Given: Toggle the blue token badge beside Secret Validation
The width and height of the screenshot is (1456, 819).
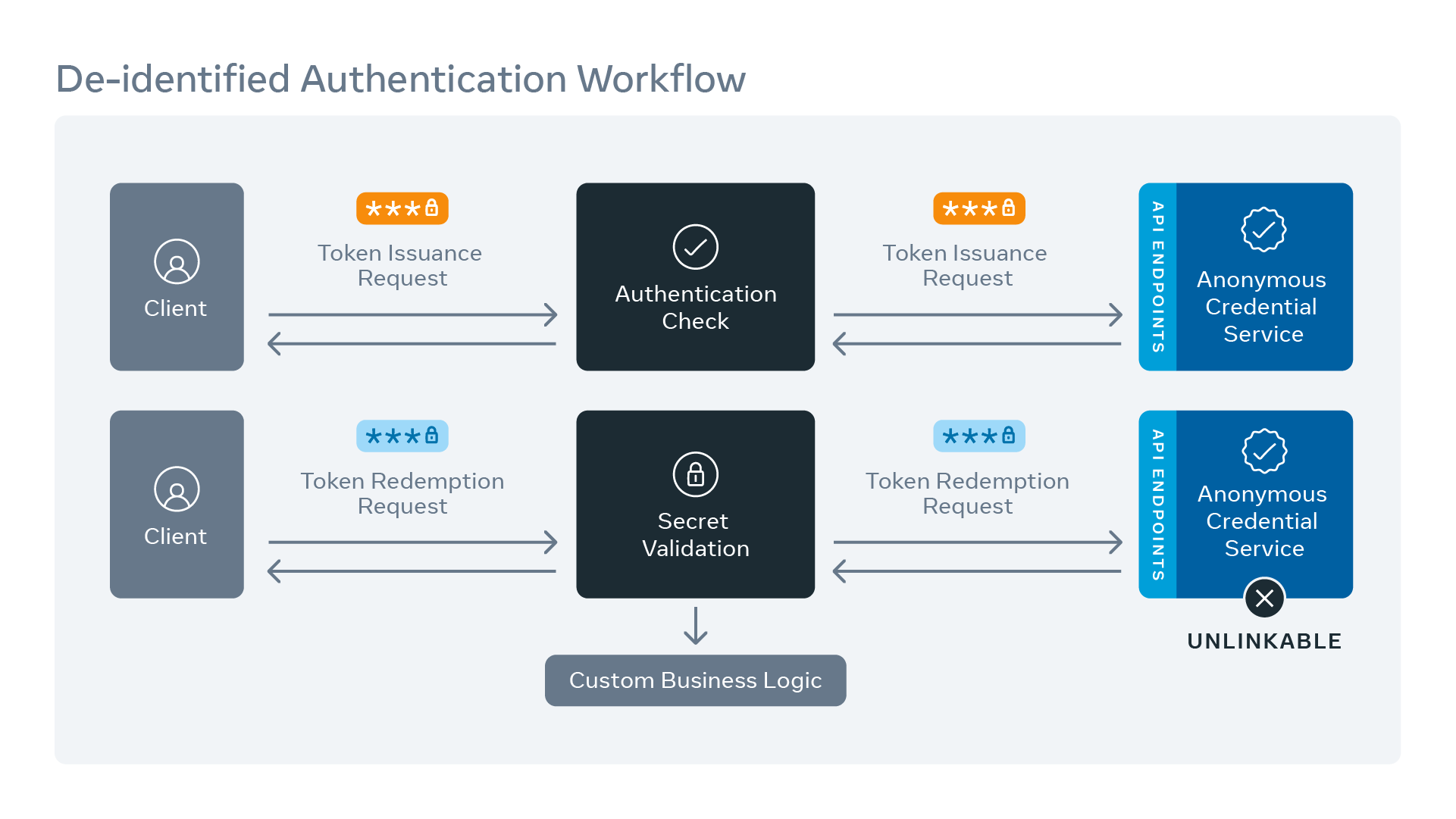Looking at the screenshot, I should [x=978, y=436].
